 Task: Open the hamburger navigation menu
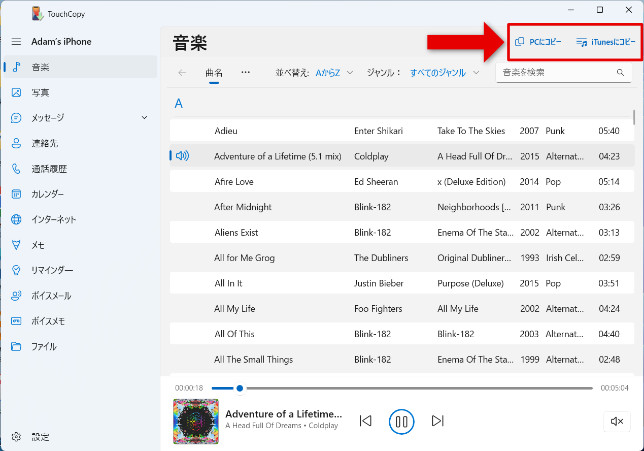(x=16, y=42)
